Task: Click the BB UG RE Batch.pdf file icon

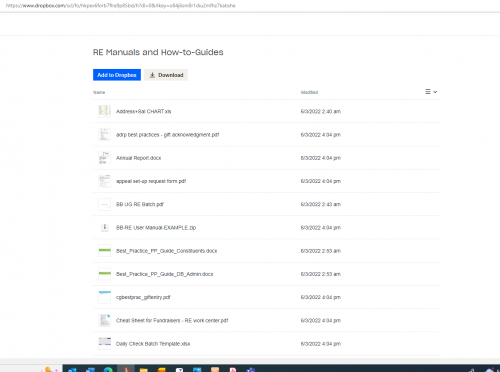Action: click(x=104, y=204)
